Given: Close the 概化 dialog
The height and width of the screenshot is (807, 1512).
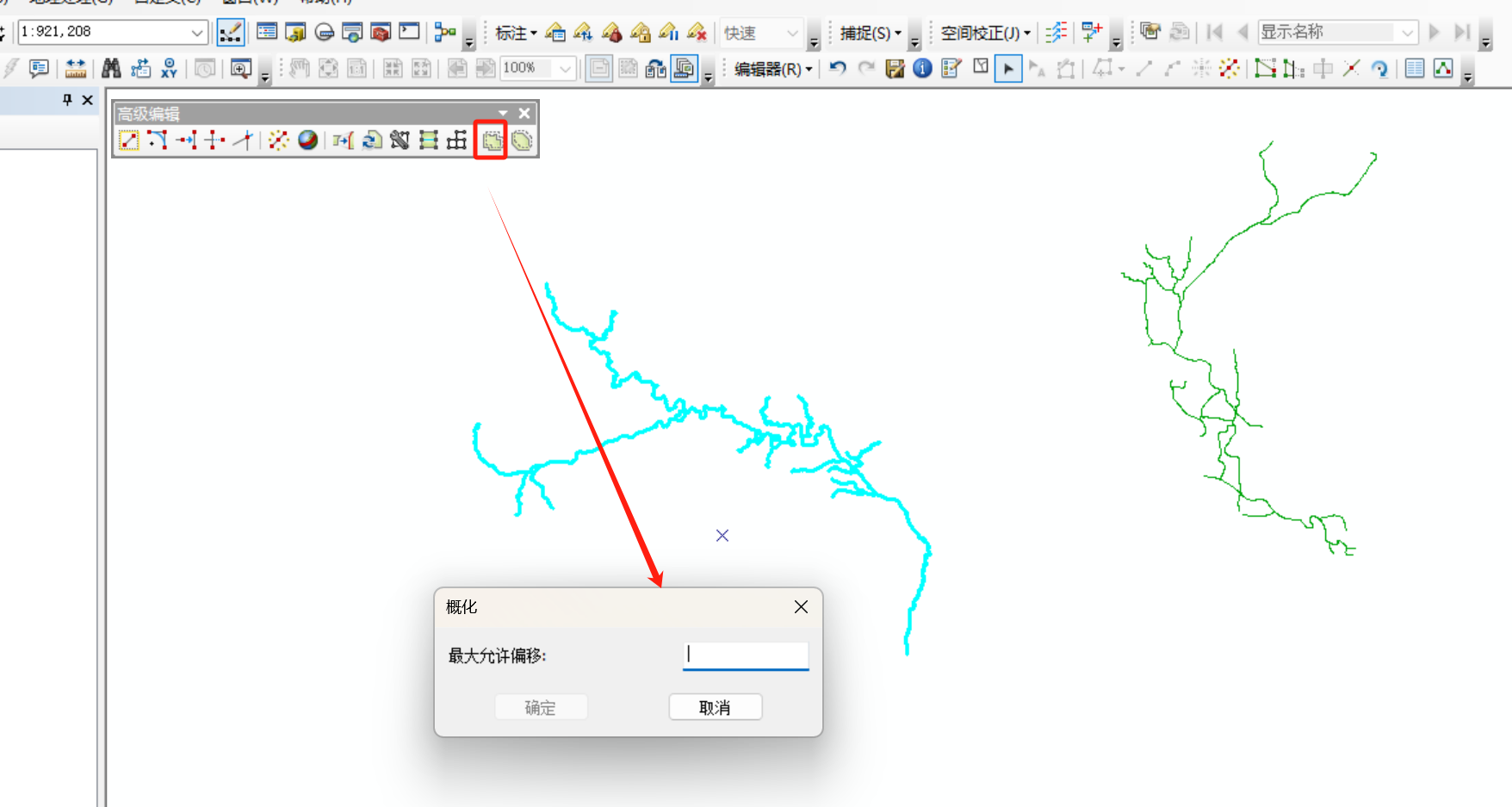Looking at the screenshot, I should (x=801, y=606).
